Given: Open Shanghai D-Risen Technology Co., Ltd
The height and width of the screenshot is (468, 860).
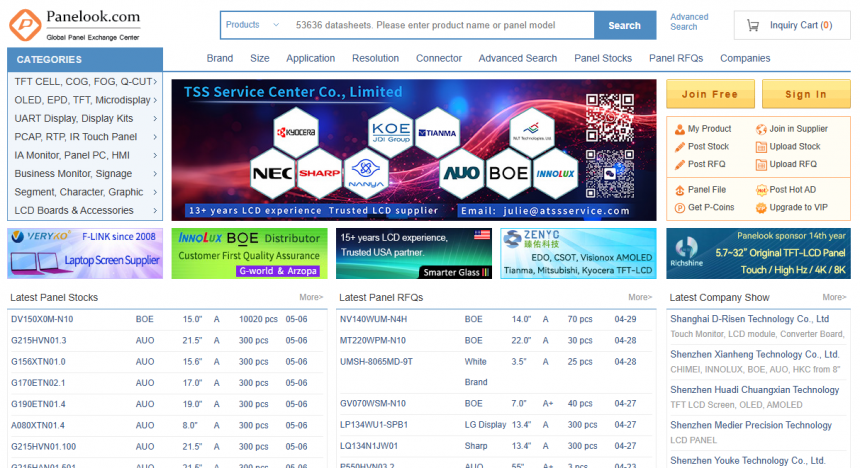Looking at the screenshot, I should (x=749, y=319).
